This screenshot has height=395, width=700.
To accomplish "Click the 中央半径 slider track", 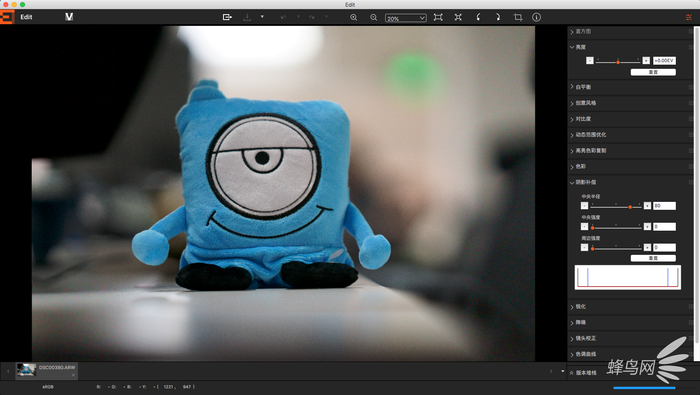I will (x=616, y=206).
